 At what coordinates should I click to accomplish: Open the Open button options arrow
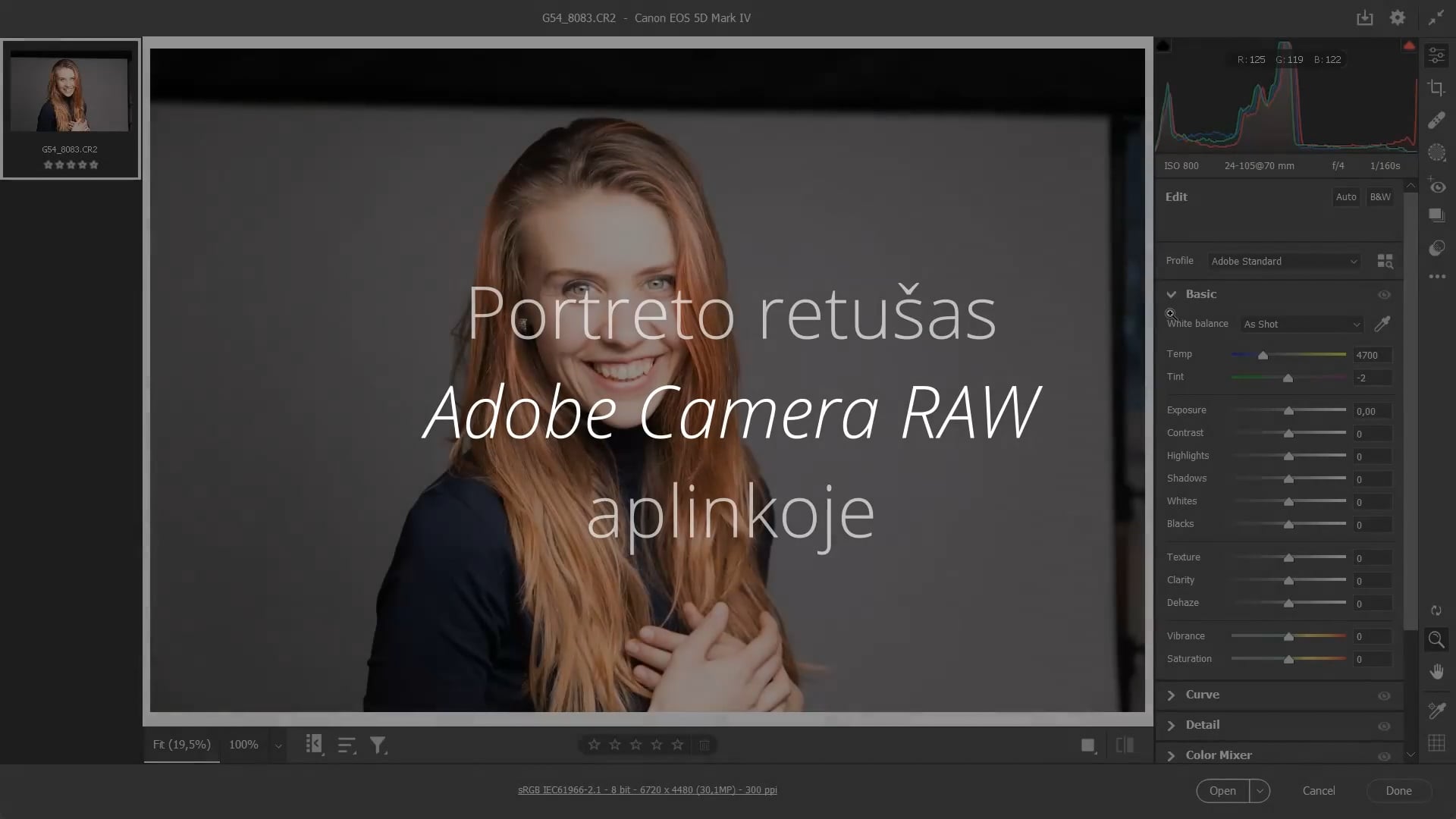tap(1260, 791)
